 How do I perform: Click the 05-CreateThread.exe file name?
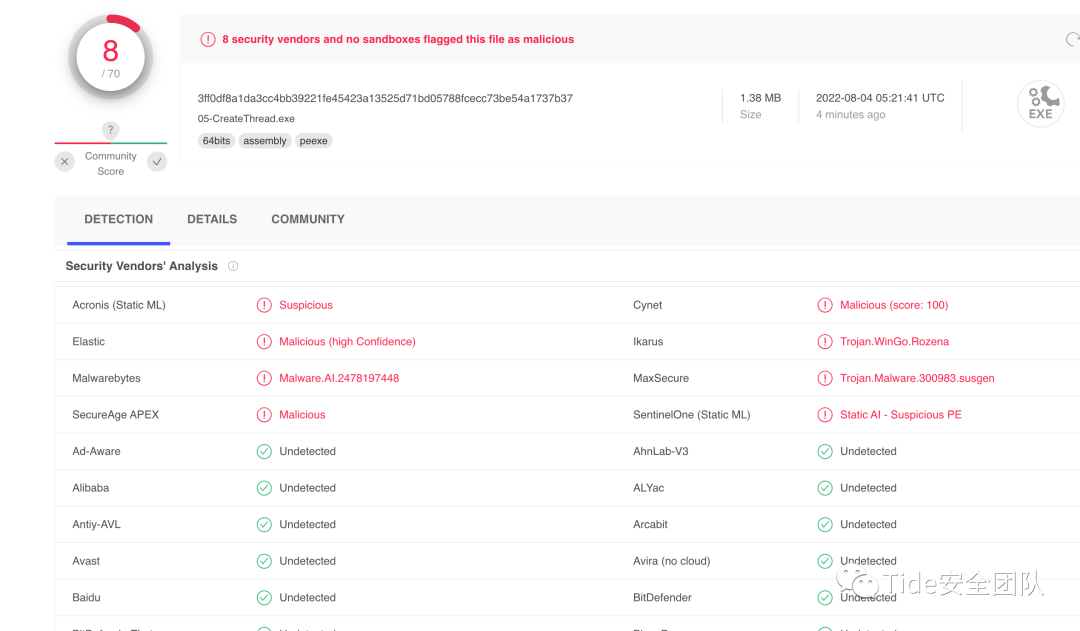246,118
